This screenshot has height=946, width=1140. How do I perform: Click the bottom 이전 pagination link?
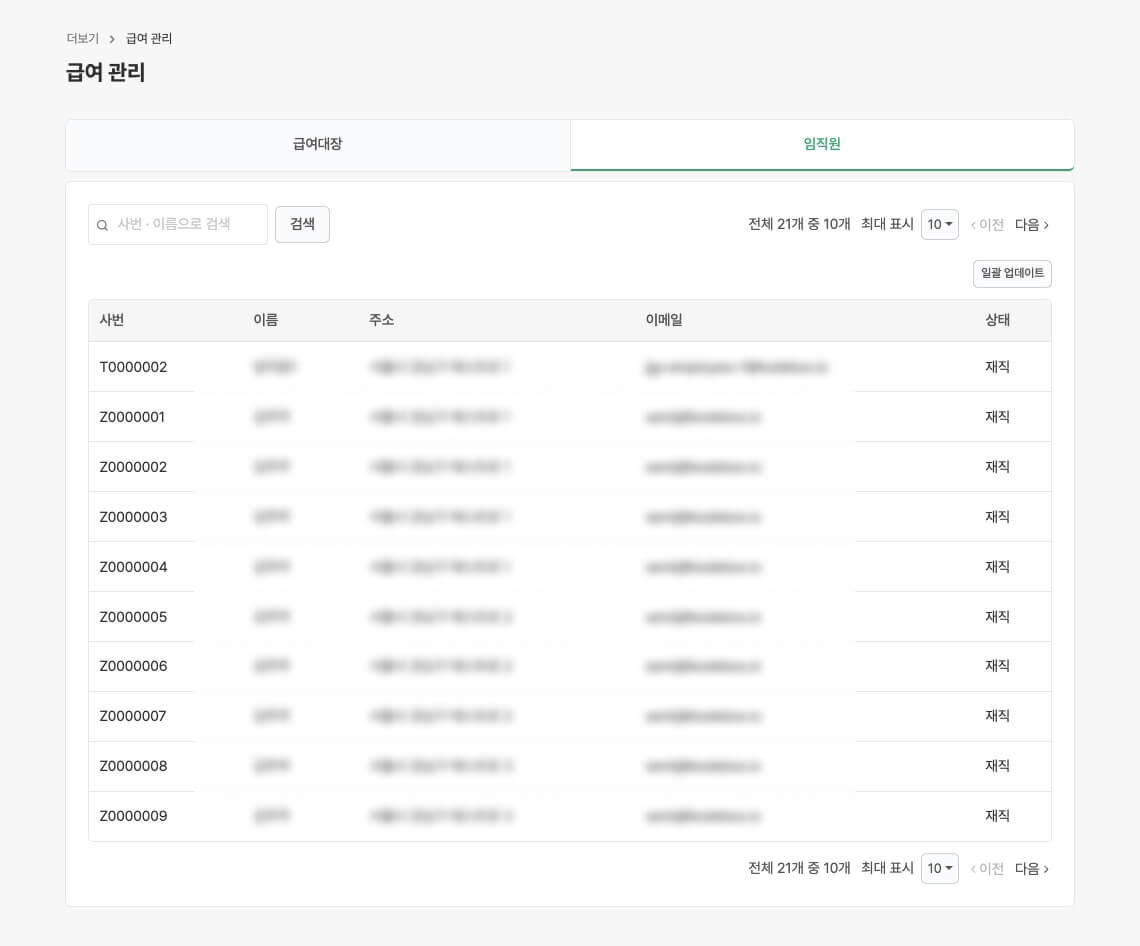987,869
